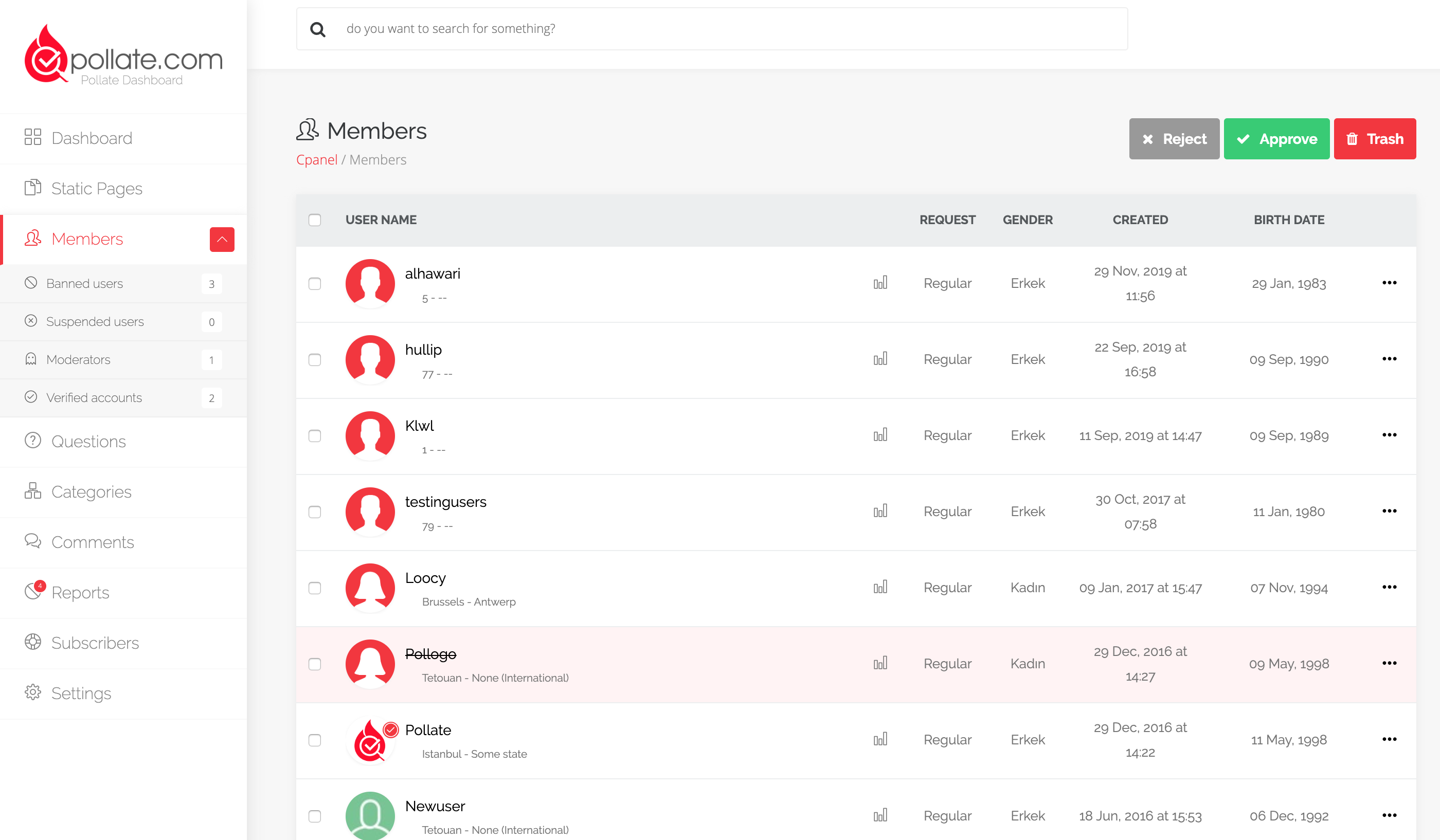
Task: Click the Cpanel breadcrumb link
Action: pos(317,160)
